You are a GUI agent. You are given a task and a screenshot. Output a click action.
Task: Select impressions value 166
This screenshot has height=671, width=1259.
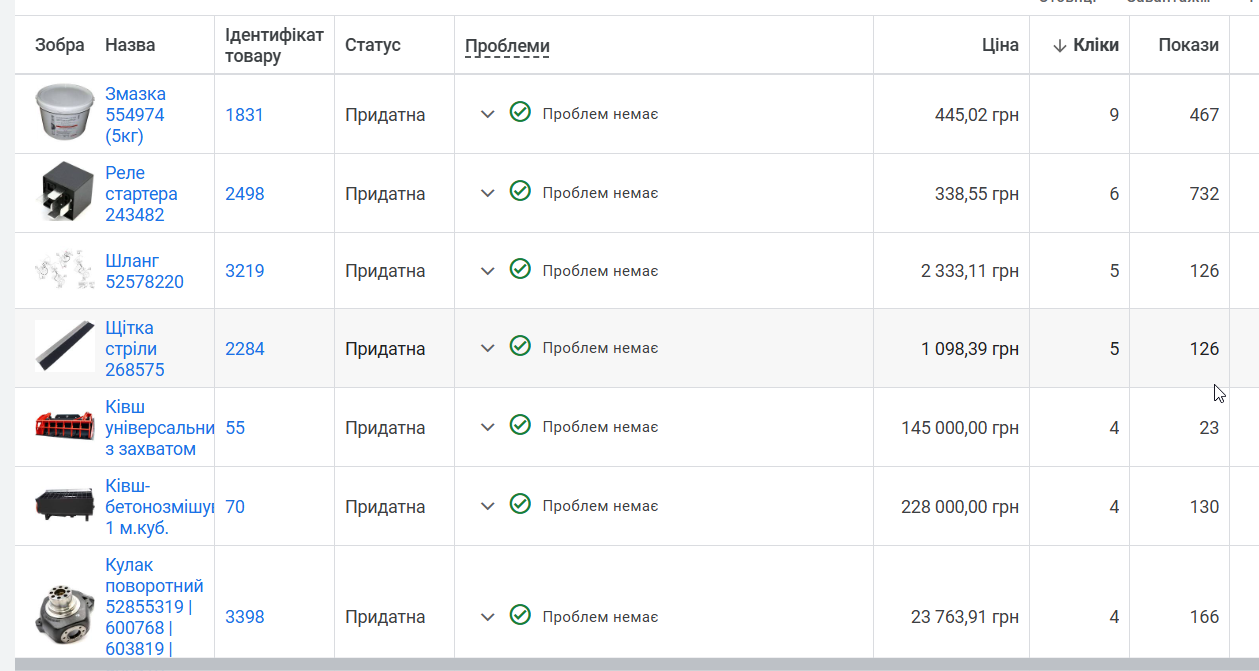[x=1204, y=616]
